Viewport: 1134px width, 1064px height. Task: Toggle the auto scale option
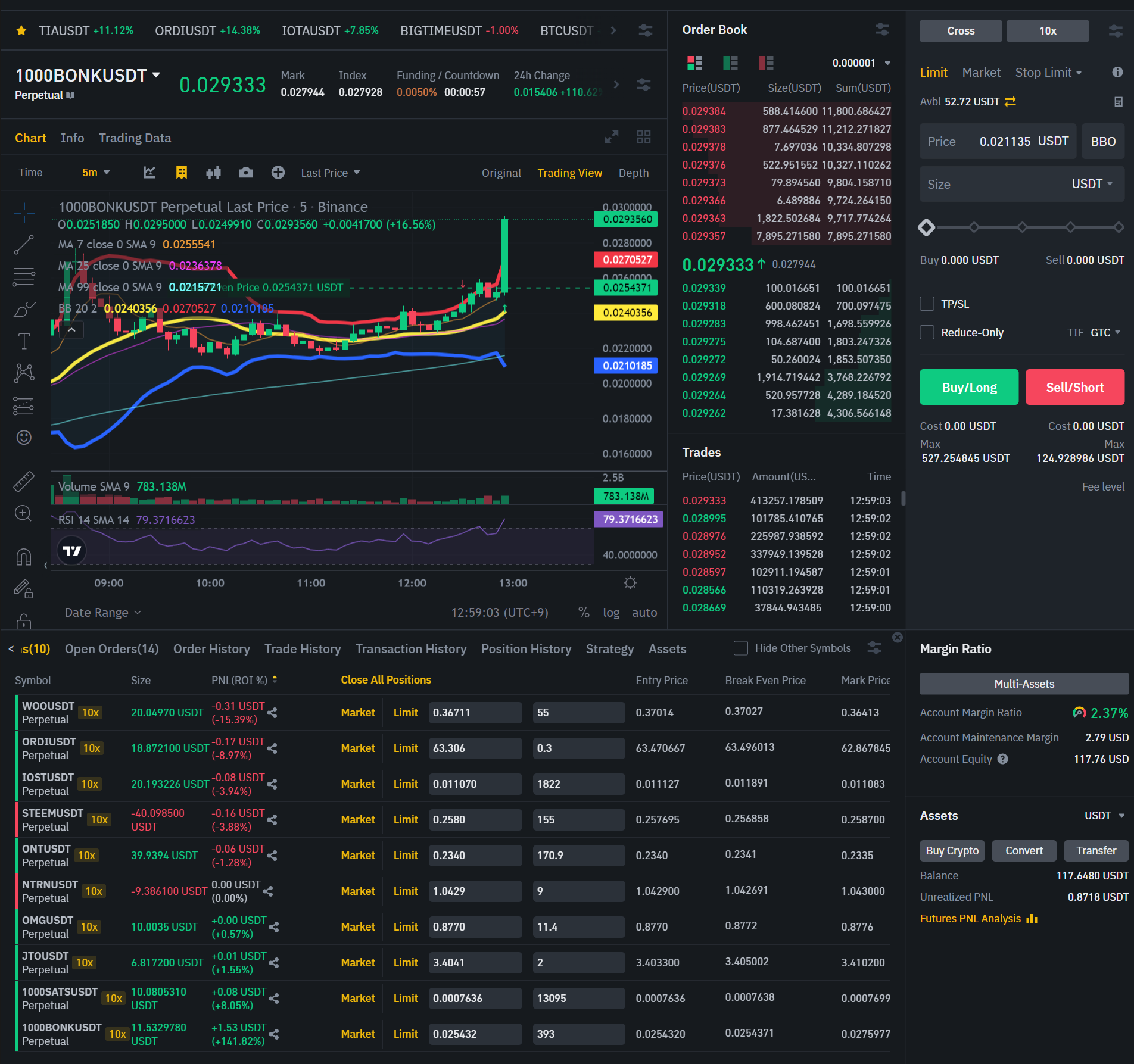[x=644, y=612]
